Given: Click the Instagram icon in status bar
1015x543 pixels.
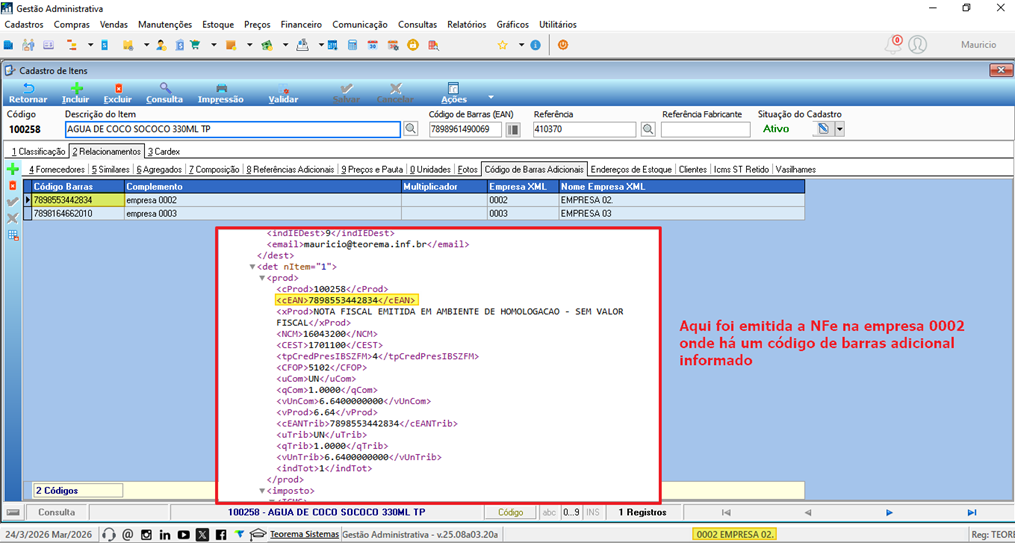Looking at the screenshot, I should [x=146, y=535].
